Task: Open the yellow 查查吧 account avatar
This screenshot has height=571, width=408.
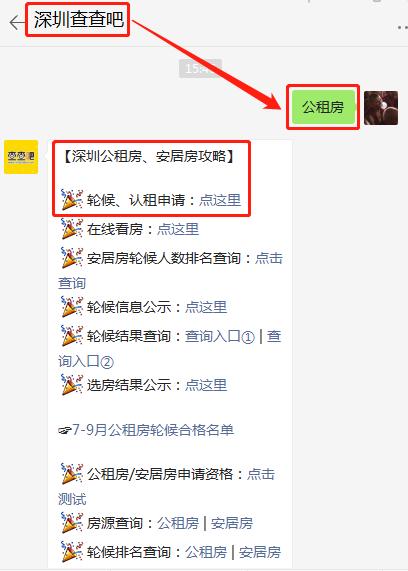Action: tap(21, 157)
